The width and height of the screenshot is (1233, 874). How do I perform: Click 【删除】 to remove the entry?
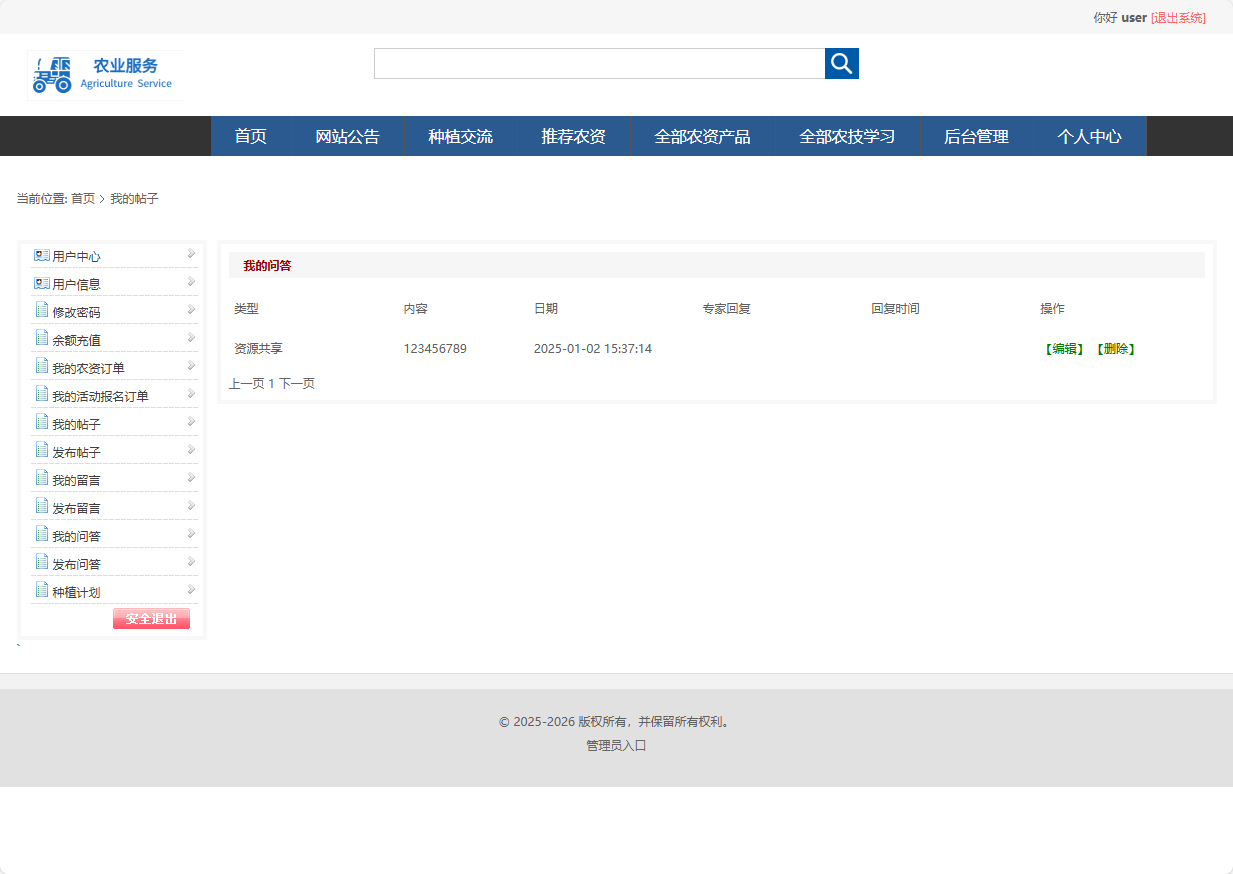point(1117,349)
